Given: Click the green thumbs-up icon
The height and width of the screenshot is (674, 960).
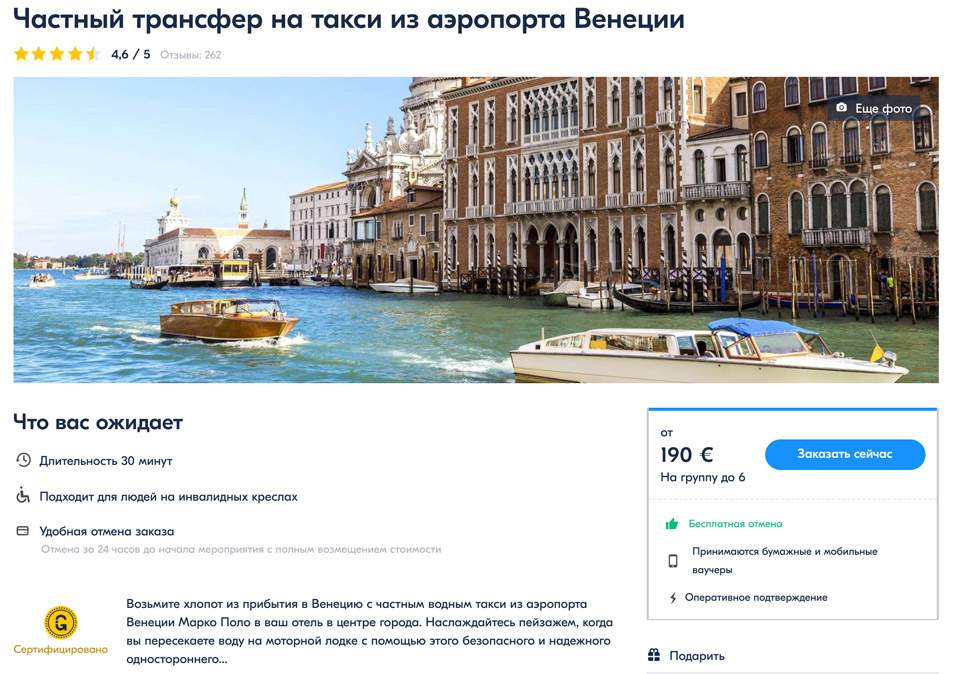Looking at the screenshot, I should pos(672,523).
